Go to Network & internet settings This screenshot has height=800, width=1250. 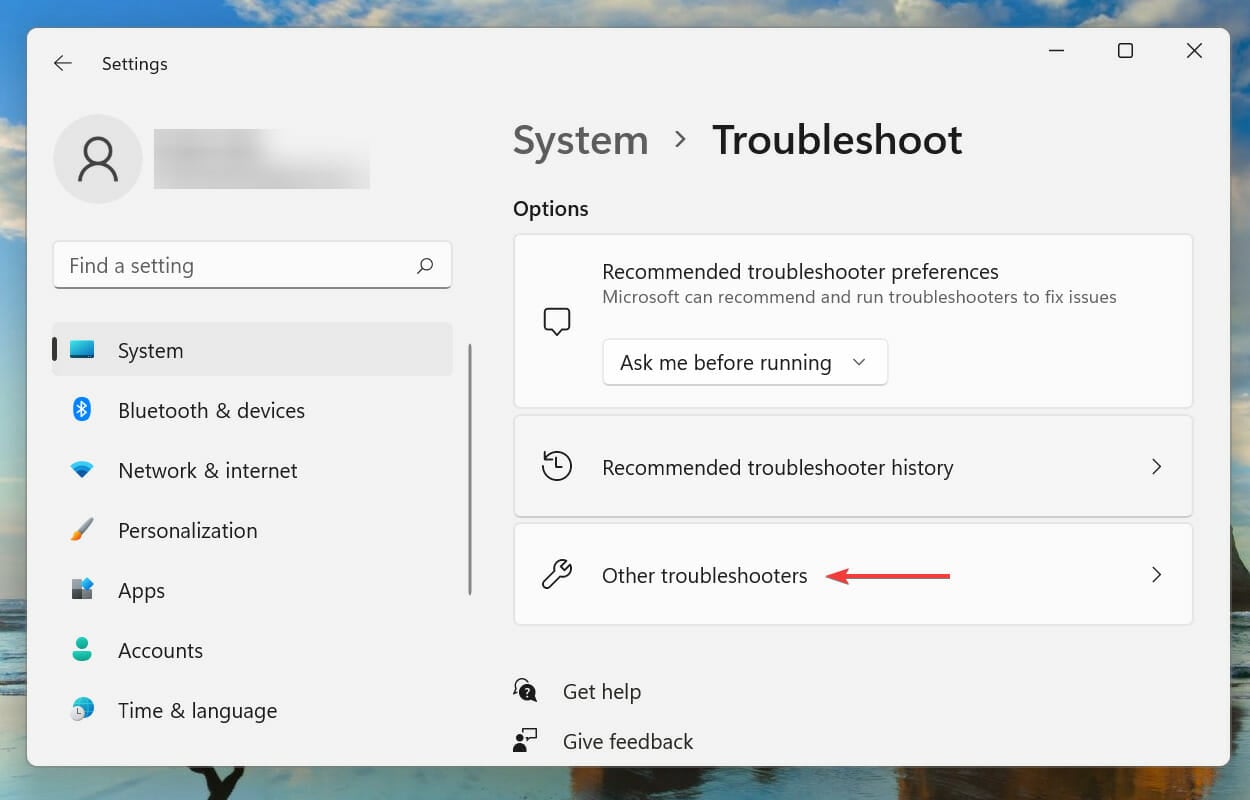252,470
